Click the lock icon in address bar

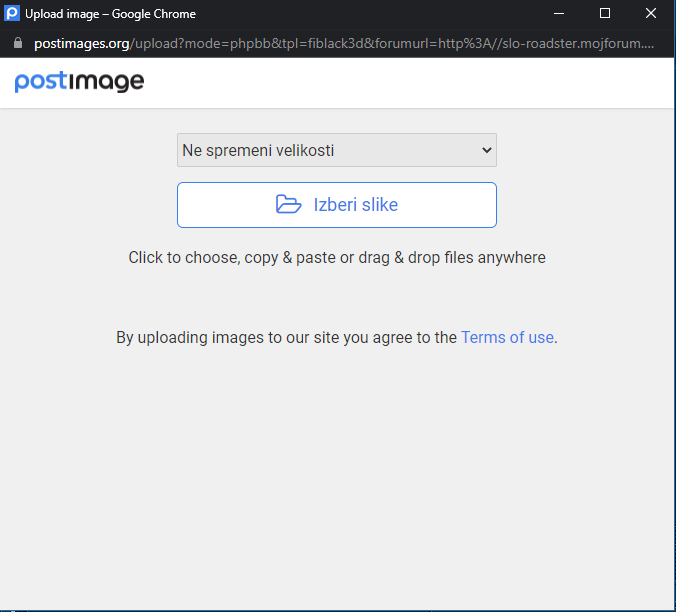click(18, 43)
